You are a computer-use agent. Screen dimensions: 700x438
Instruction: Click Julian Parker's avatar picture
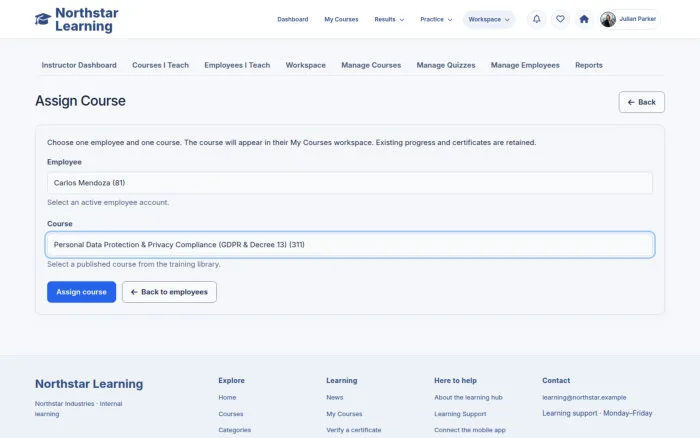tap(608, 19)
